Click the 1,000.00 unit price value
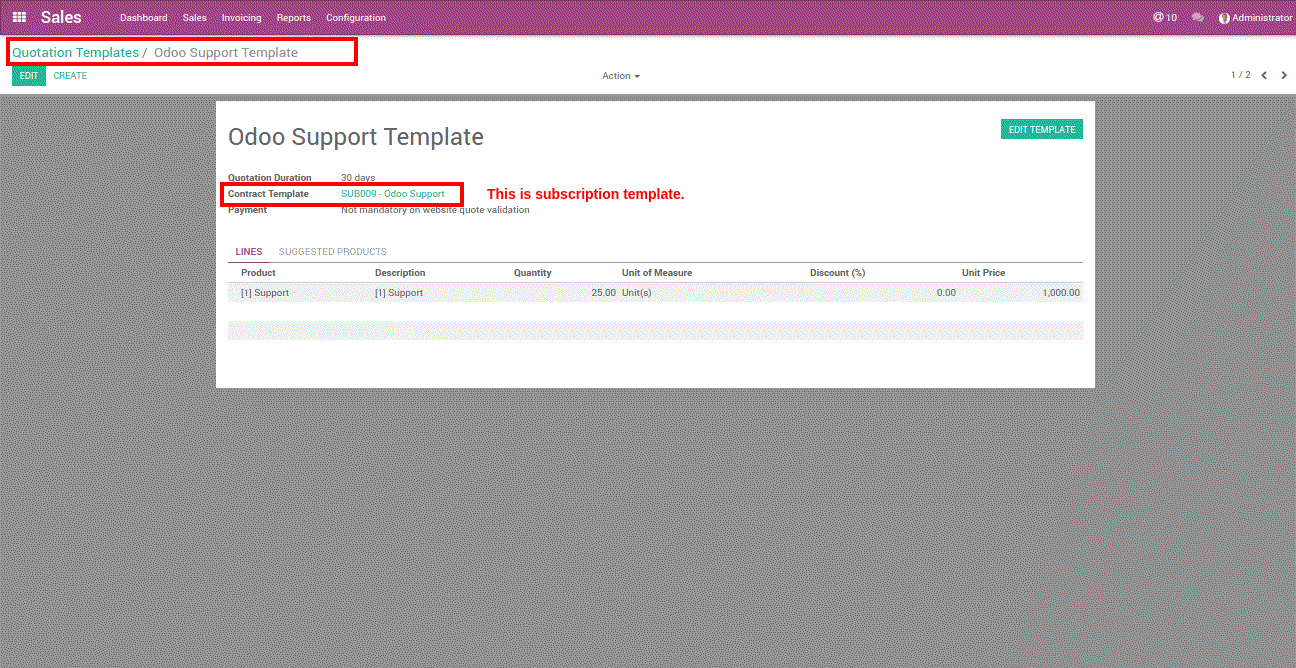The image size is (1296, 668). tap(1061, 293)
